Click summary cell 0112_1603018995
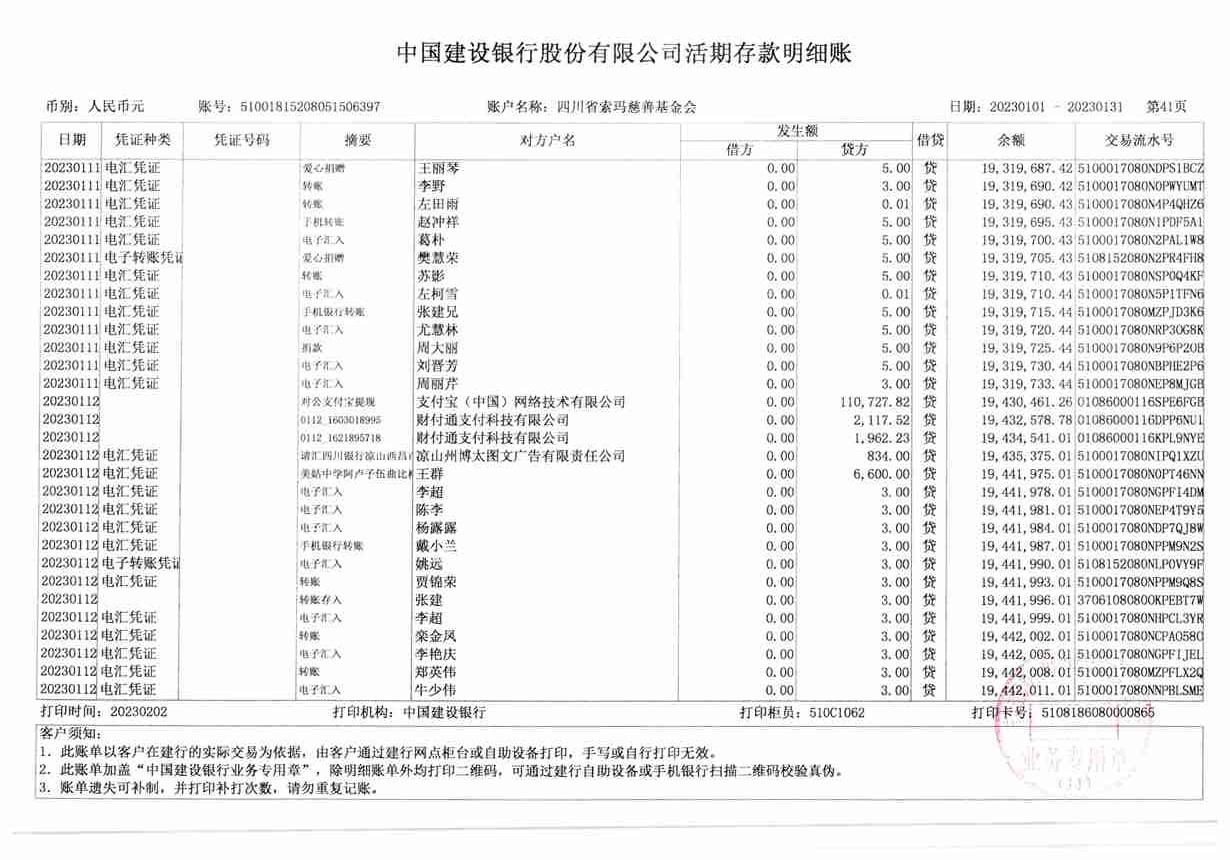Image resolution: width=1230 pixels, height=860 pixels. click(340, 420)
